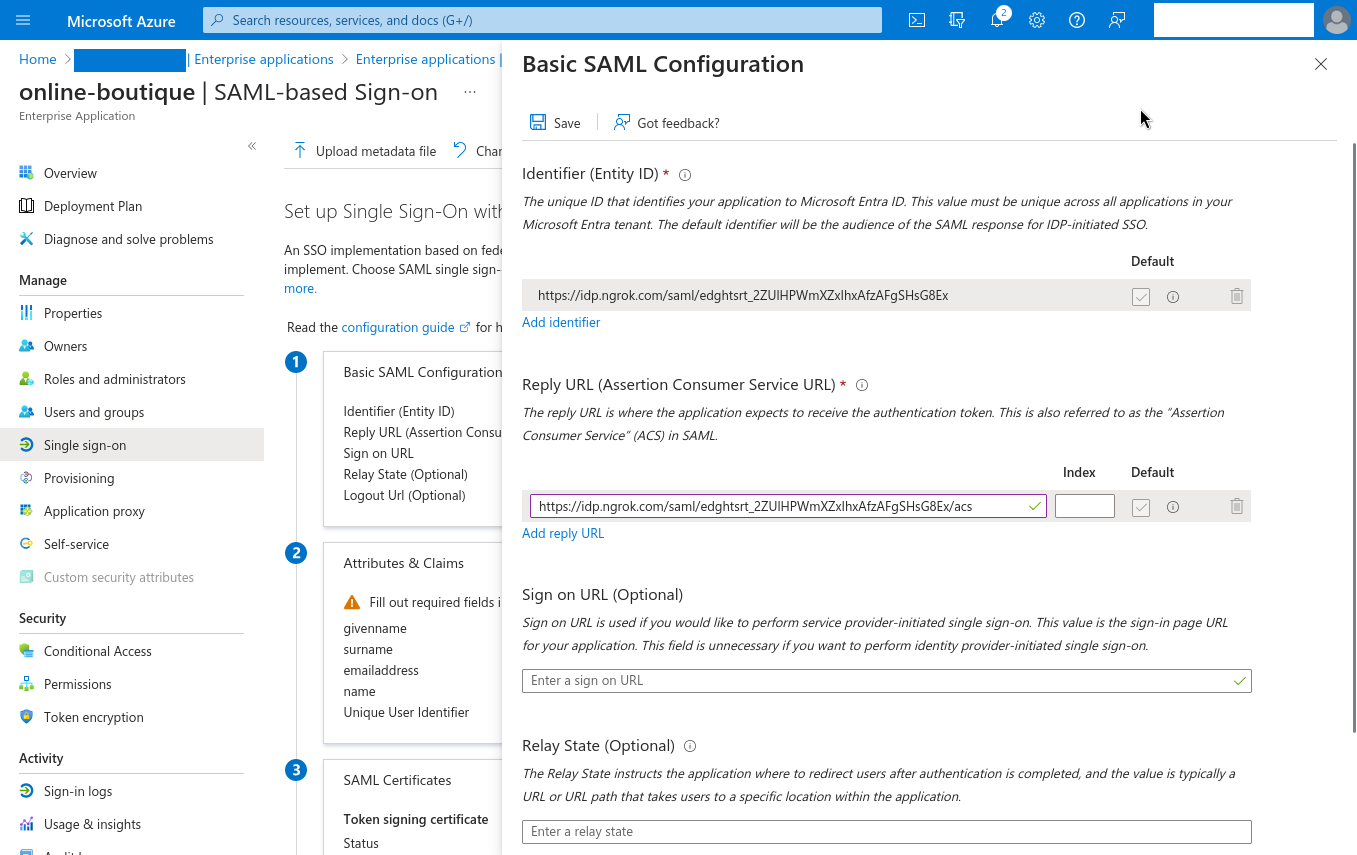Screen dimensions: 1357x855
Task: Click Add identifier link
Action: point(560,322)
